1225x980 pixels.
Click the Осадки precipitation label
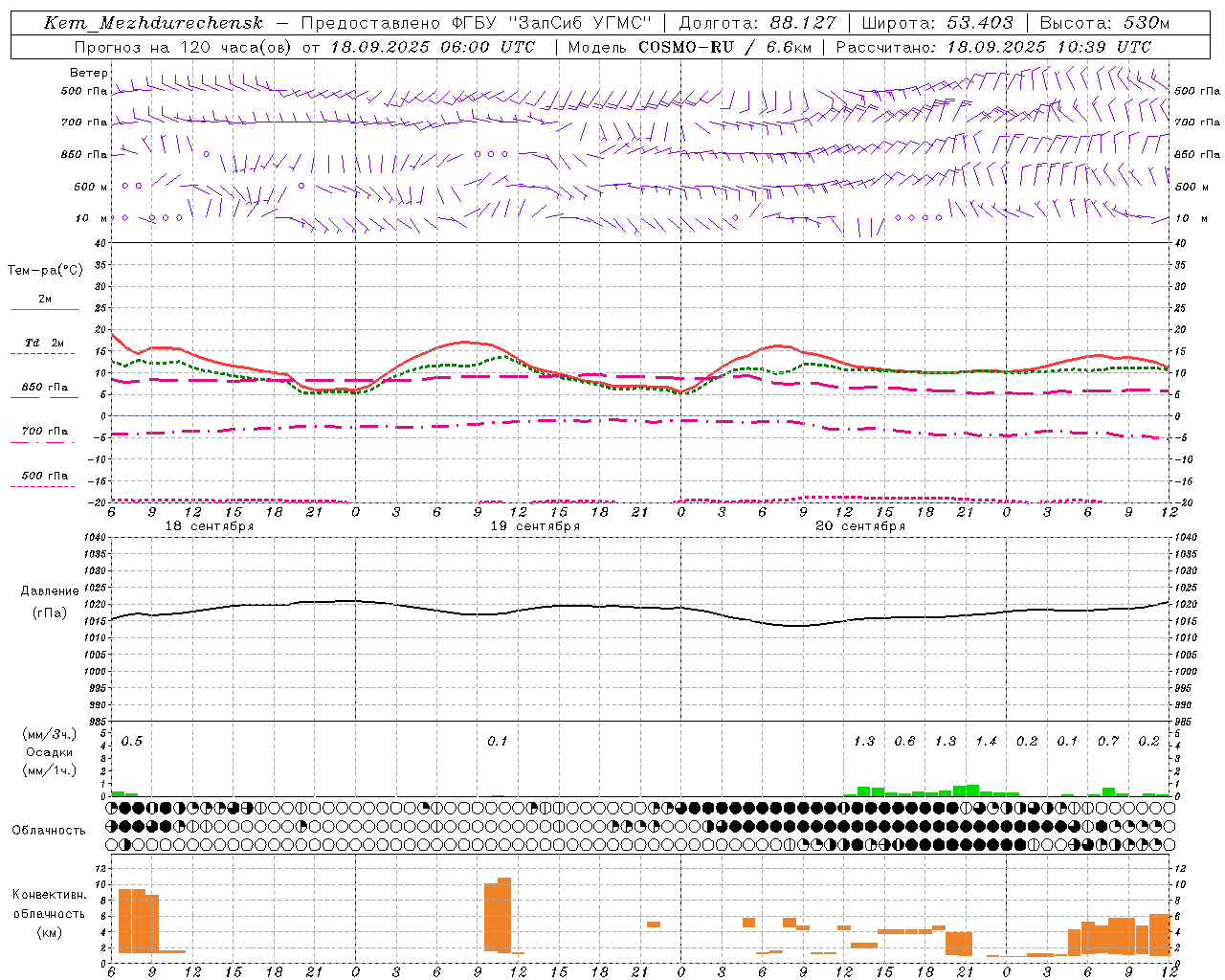coord(49,752)
